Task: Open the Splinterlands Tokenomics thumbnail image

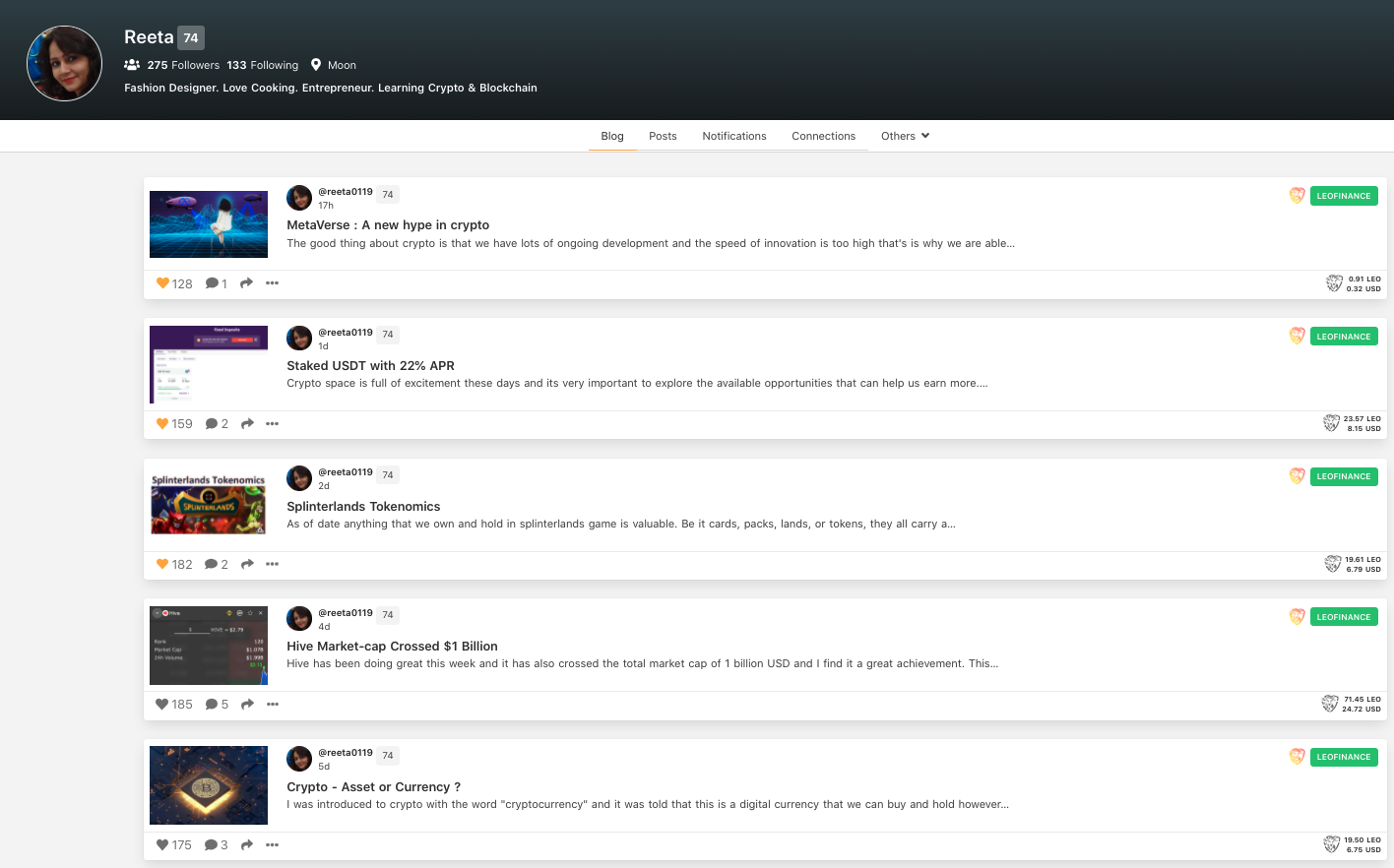Action: coord(209,504)
